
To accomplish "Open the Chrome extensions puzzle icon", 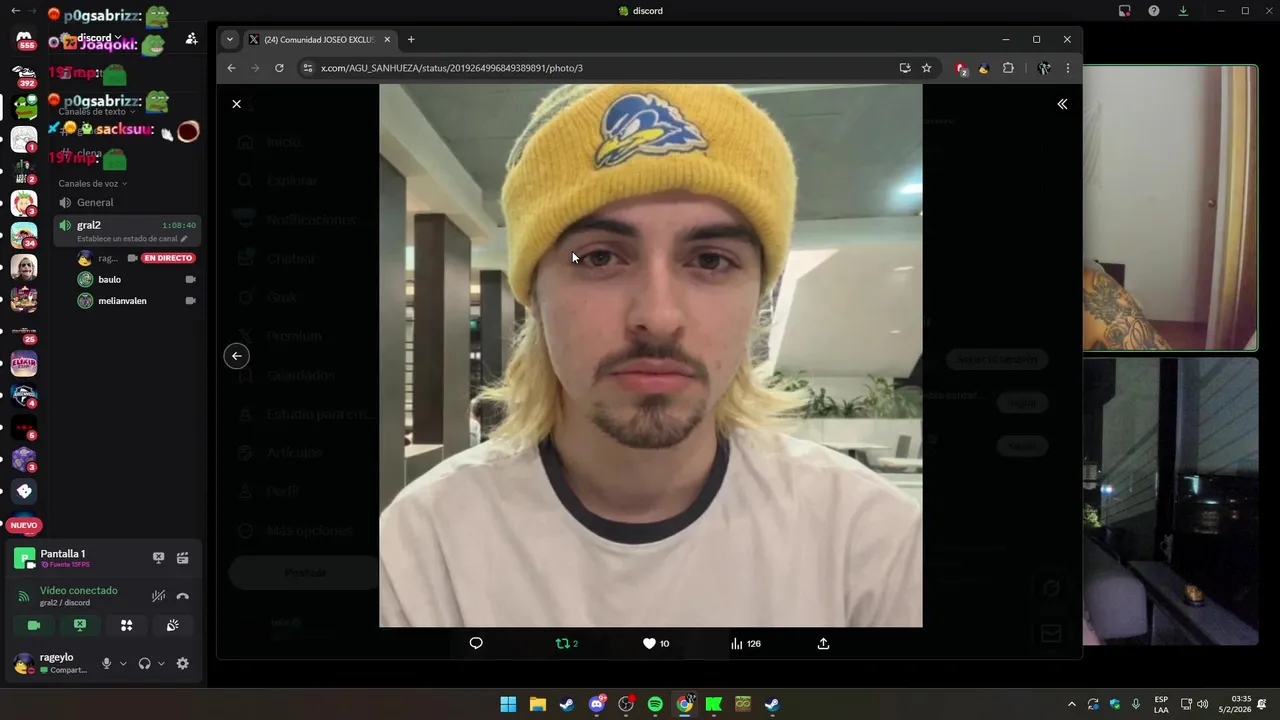I will click(x=1008, y=68).
